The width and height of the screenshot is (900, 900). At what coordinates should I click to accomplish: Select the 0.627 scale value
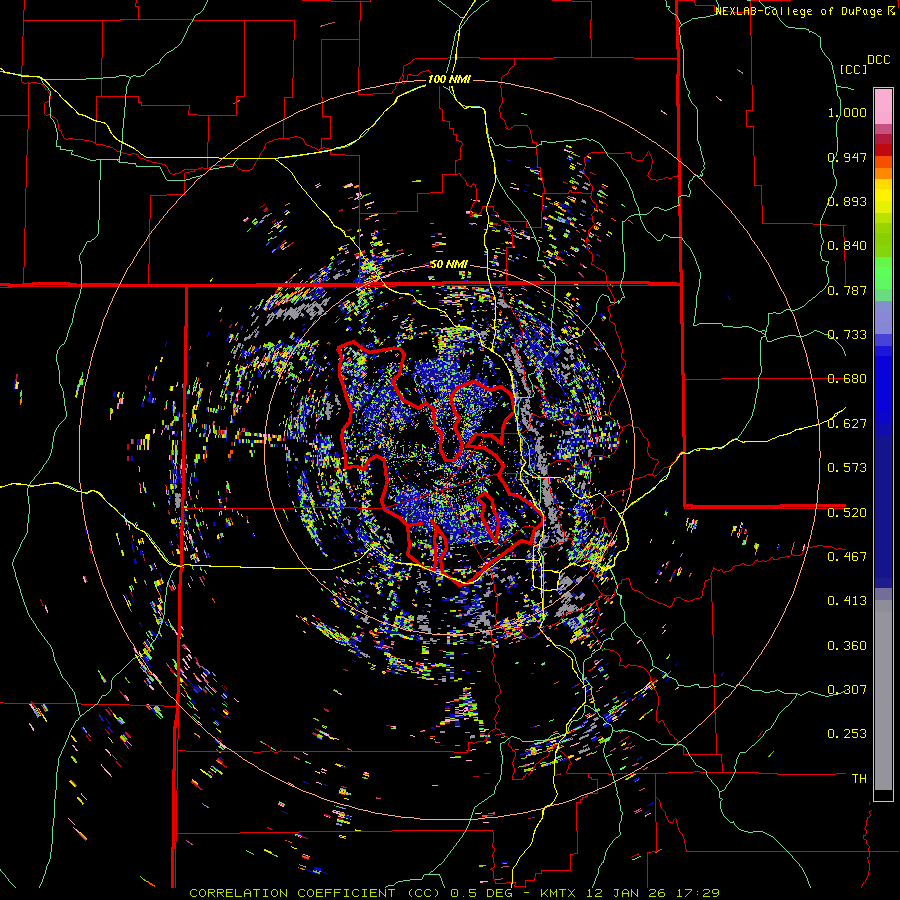pyautogui.click(x=847, y=424)
